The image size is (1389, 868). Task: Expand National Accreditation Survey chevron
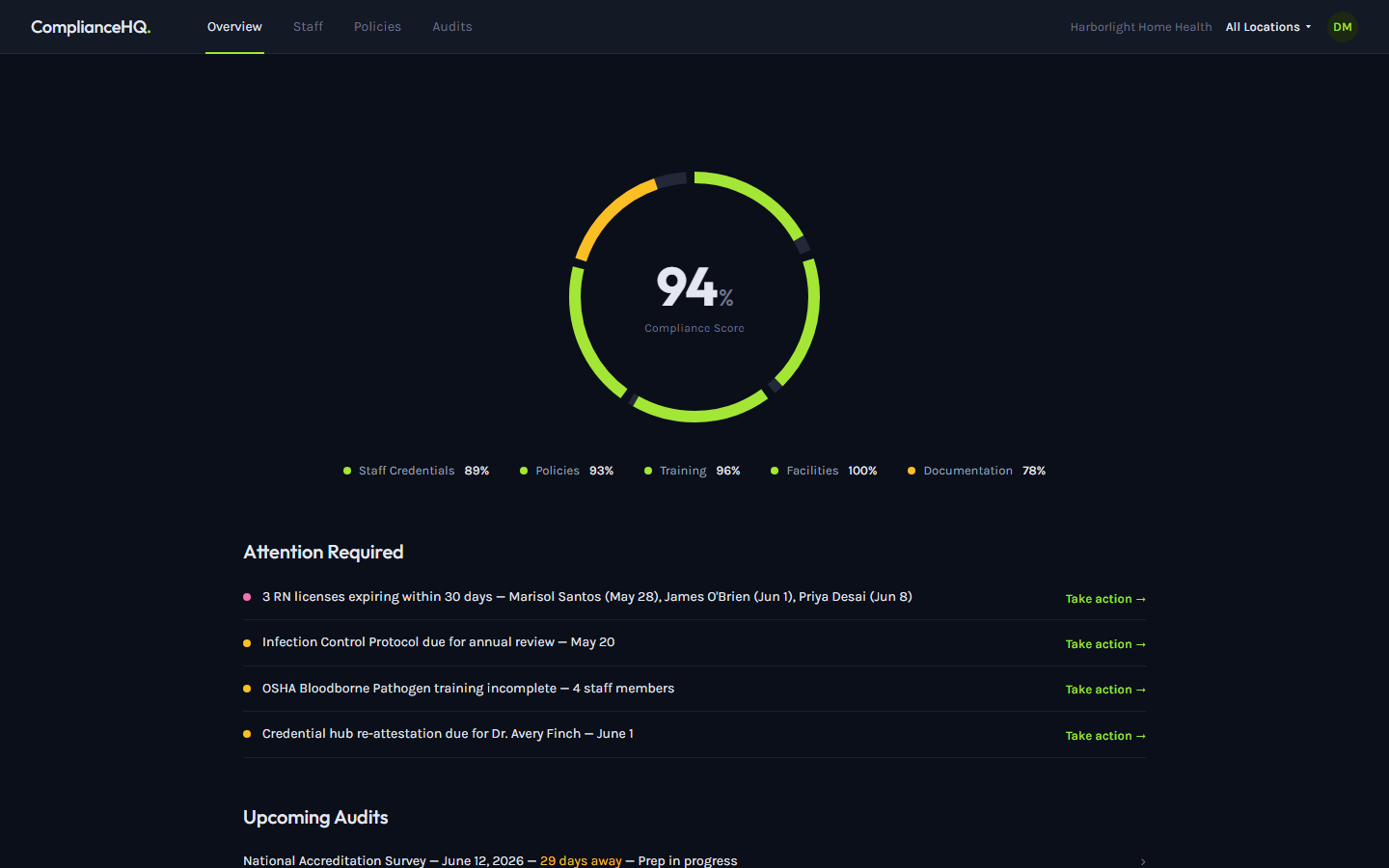pos(1143,861)
